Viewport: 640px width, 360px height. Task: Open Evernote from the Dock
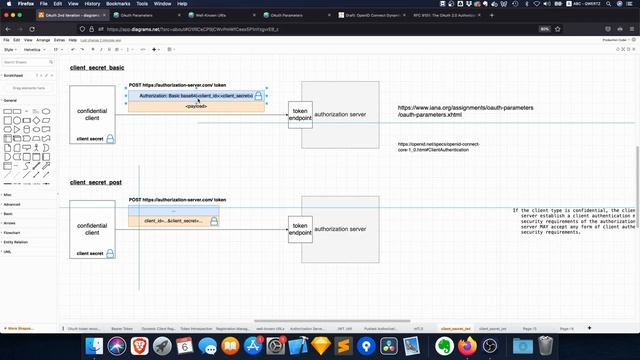(444, 346)
